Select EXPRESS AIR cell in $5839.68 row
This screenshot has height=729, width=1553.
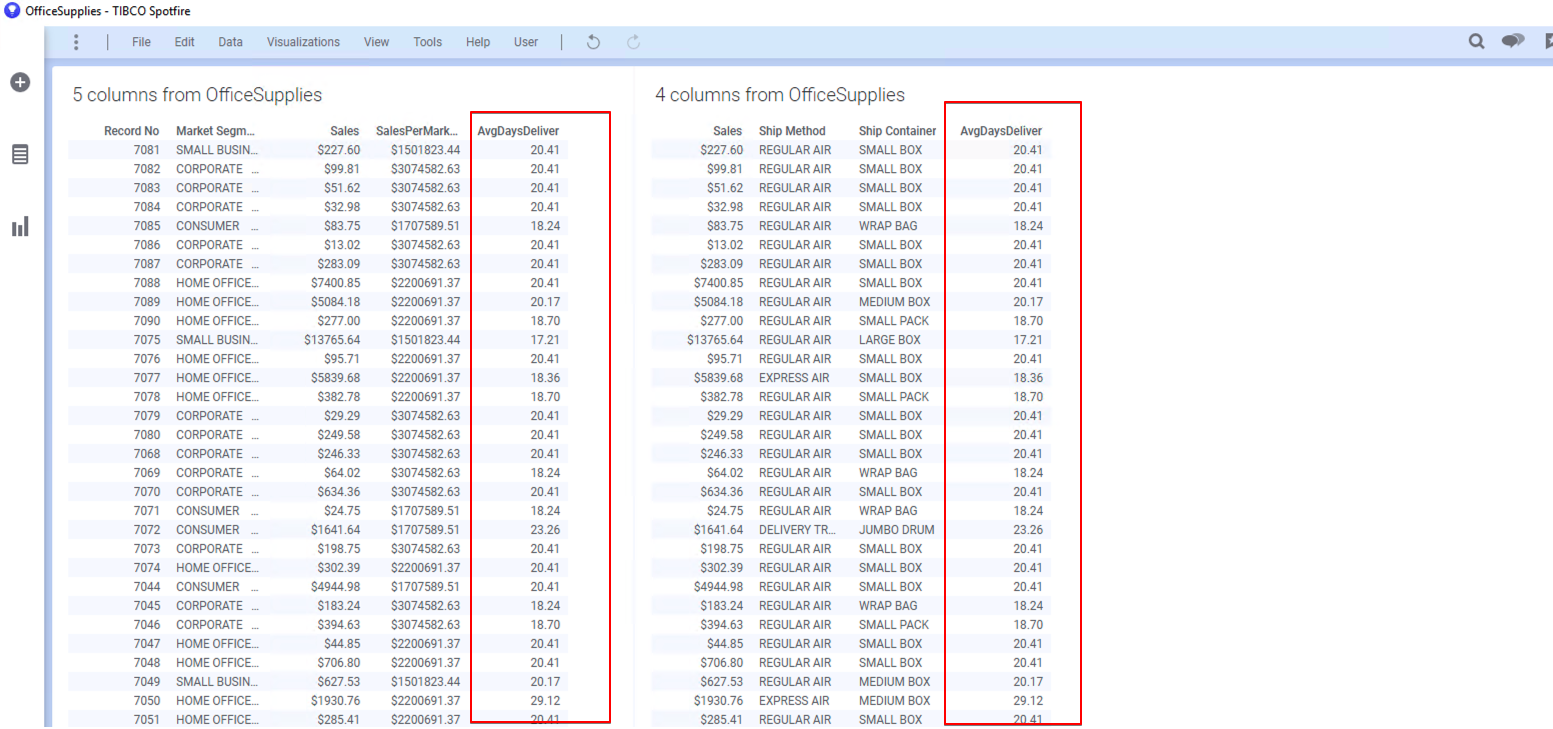[794, 378]
